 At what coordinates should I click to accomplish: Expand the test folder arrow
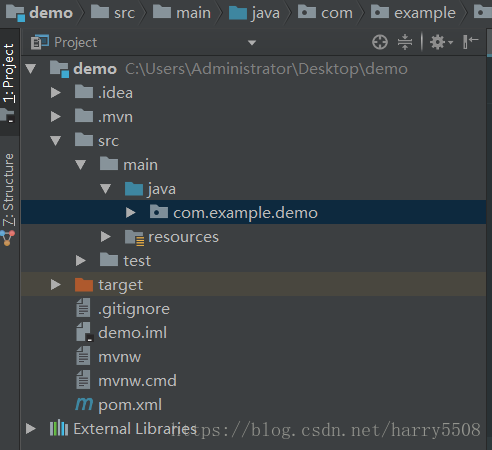[81, 260]
